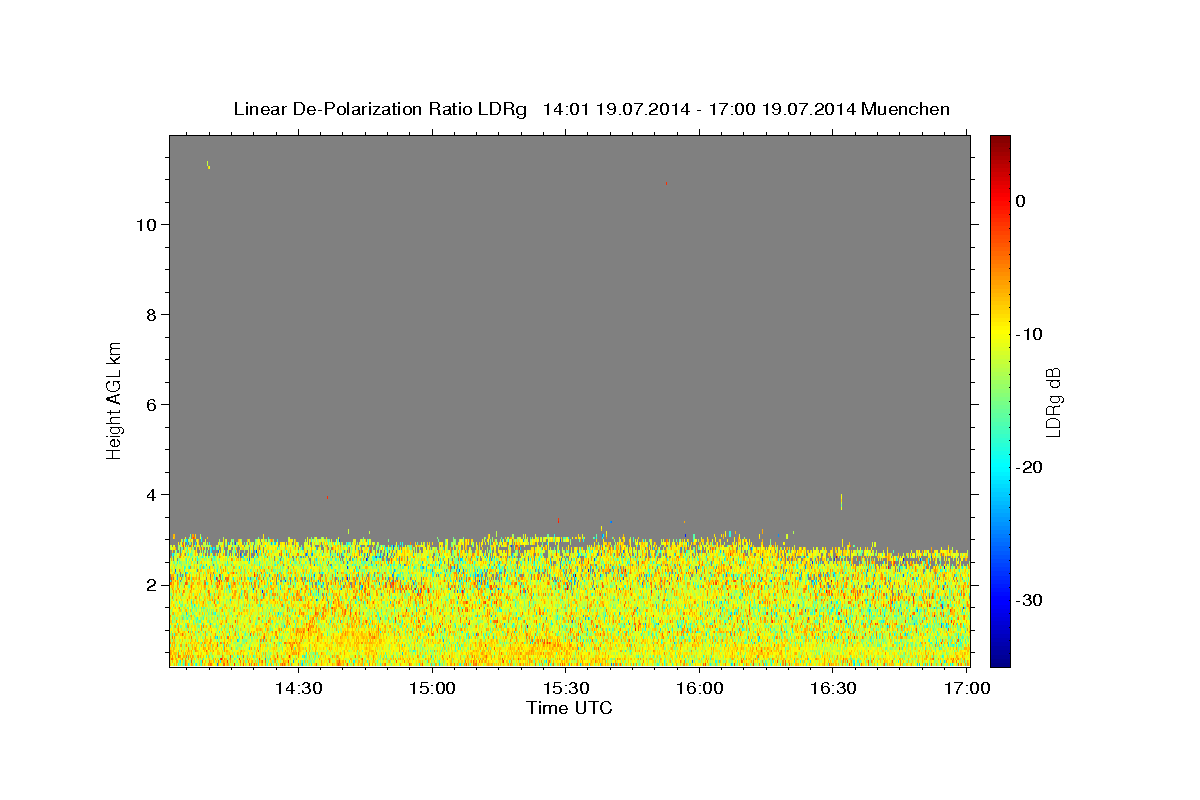Click the height tick label 10
1200x800 pixels.
[146, 225]
